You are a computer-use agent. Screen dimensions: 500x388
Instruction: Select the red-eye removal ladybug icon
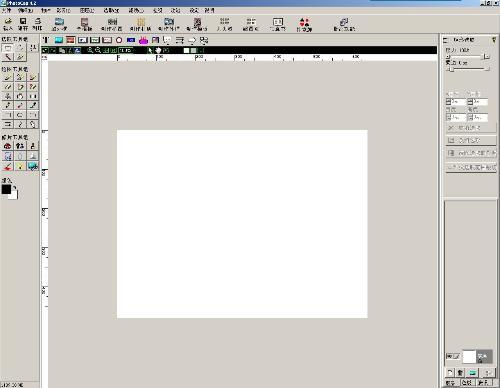(x=8, y=146)
